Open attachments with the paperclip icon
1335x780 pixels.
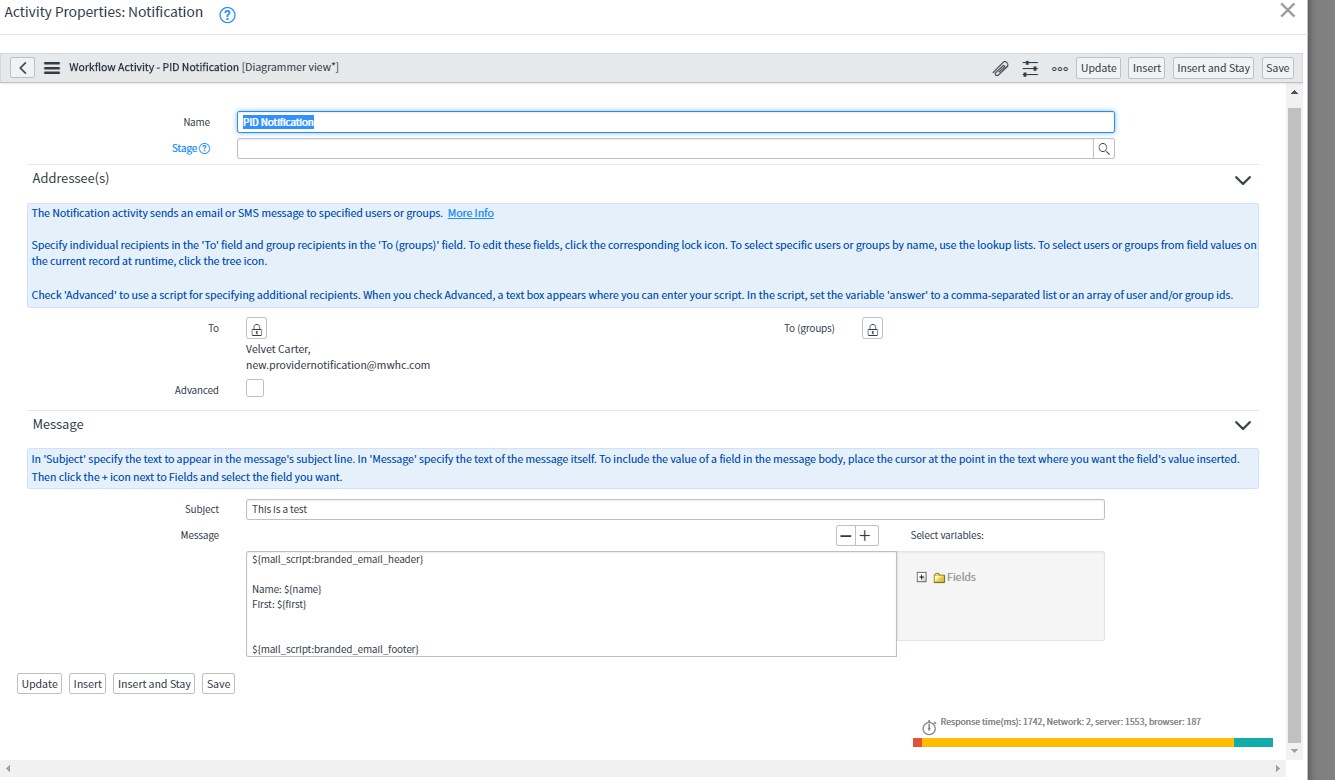[1000, 68]
